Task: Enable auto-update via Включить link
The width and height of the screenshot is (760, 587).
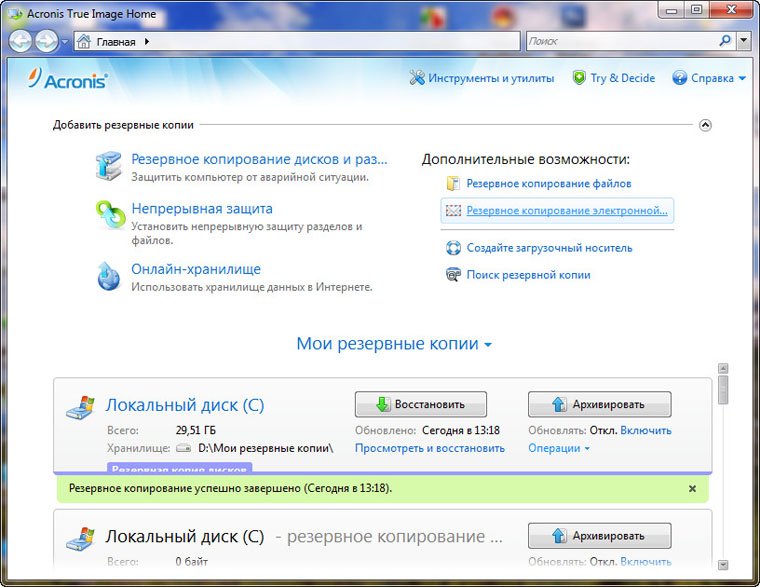Action: point(645,431)
